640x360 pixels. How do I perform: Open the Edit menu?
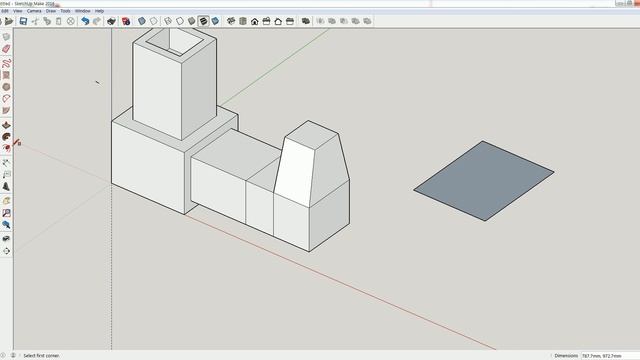point(4,11)
